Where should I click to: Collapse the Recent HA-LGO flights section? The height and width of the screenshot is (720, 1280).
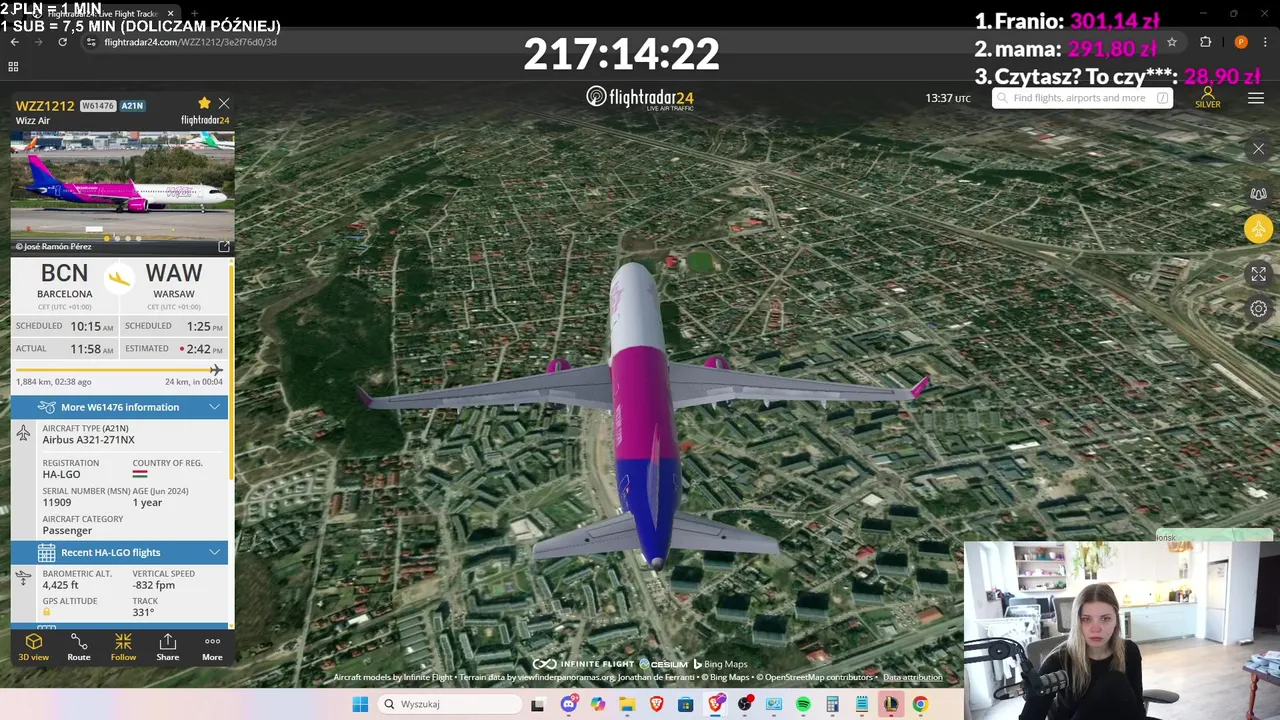[x=119, y=552]
